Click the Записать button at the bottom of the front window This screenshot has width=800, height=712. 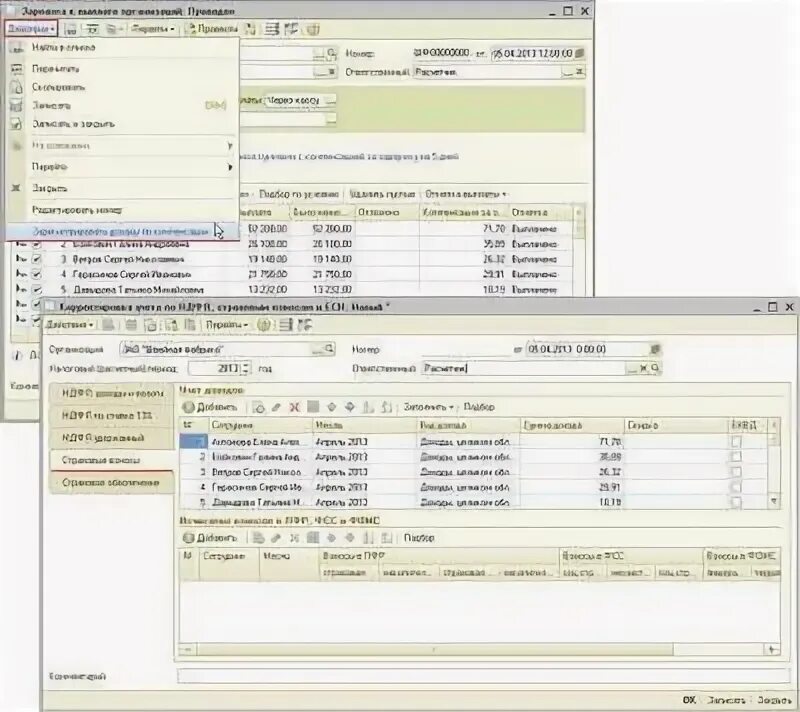click(x=726, y=700)
